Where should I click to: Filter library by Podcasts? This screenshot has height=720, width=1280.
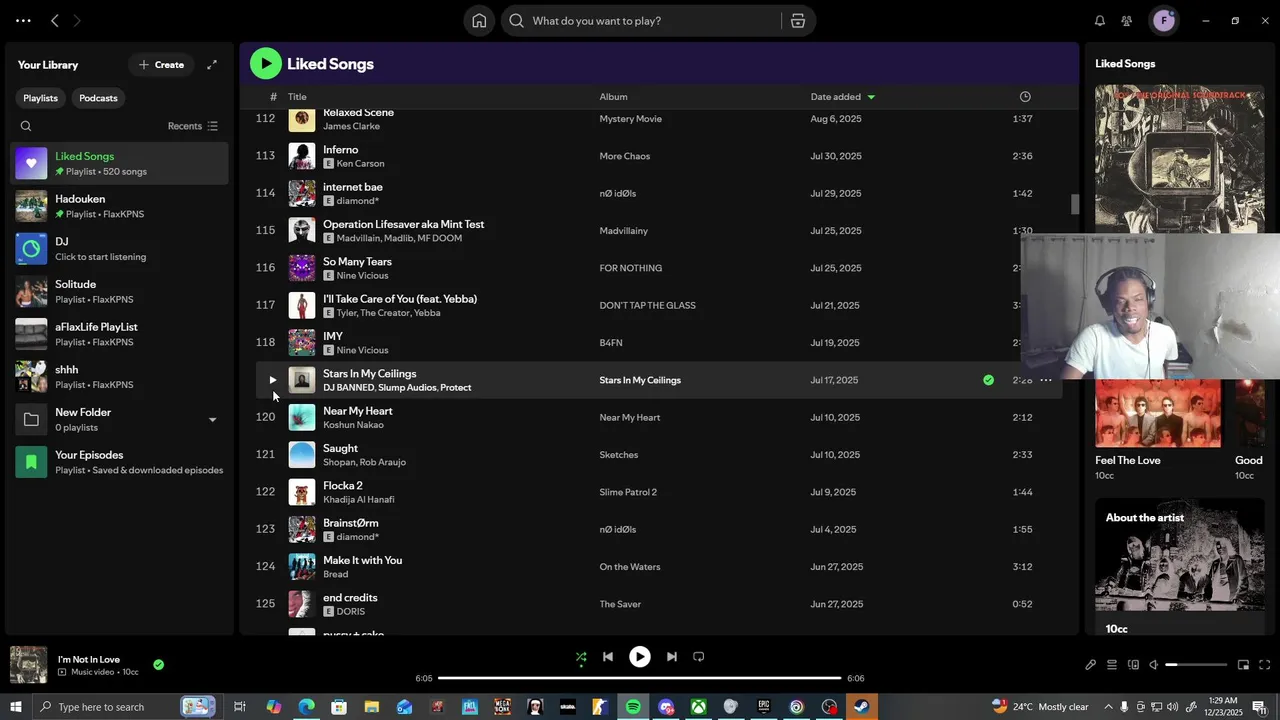click(98, 98)
